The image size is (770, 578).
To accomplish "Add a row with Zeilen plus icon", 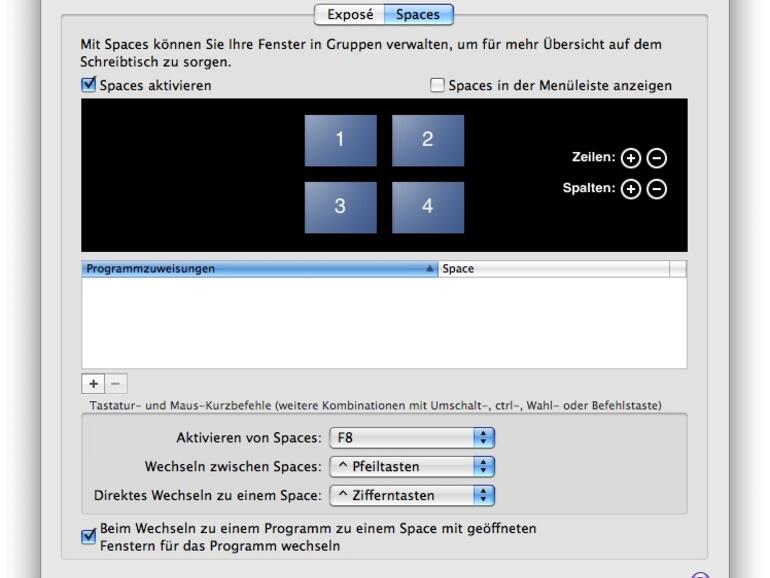I will 631,158.
